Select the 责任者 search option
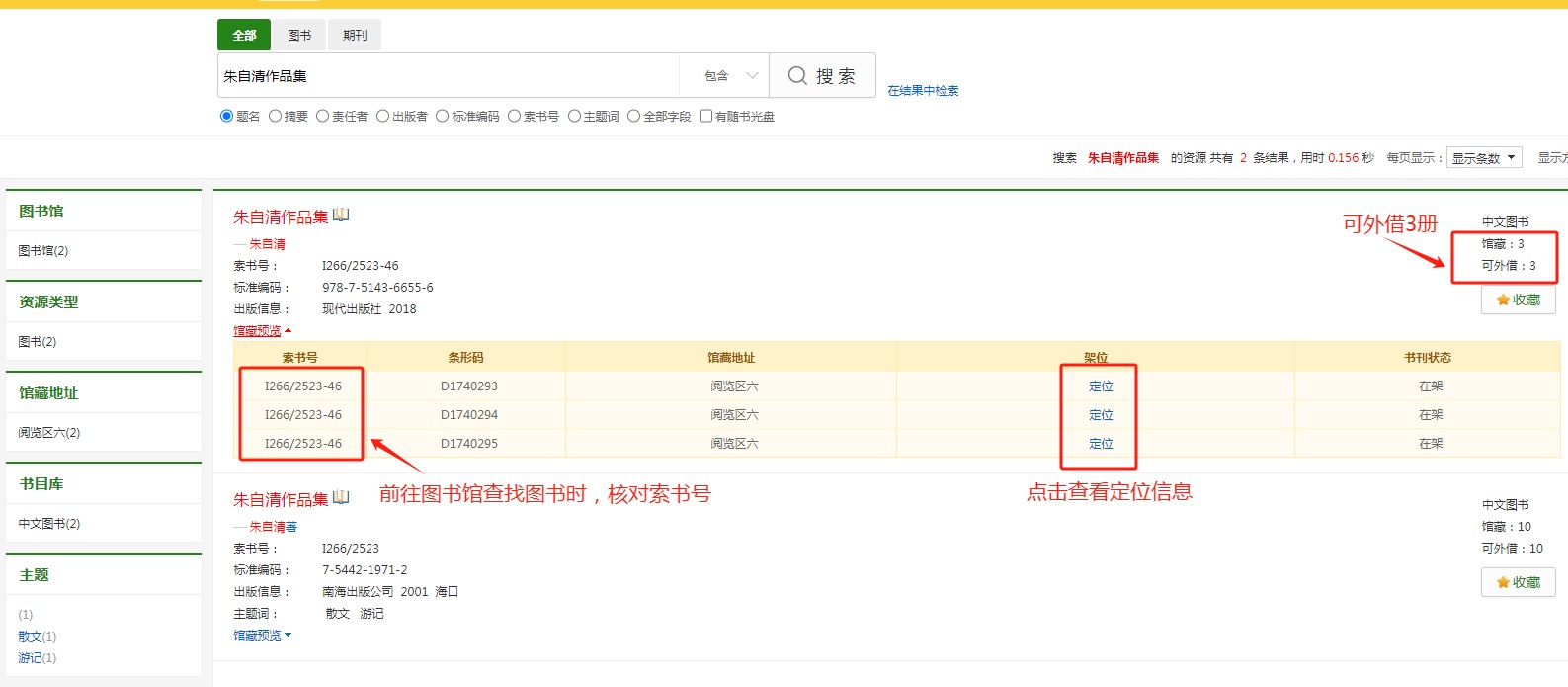The image size is (1568, 687). coord(323,117)
